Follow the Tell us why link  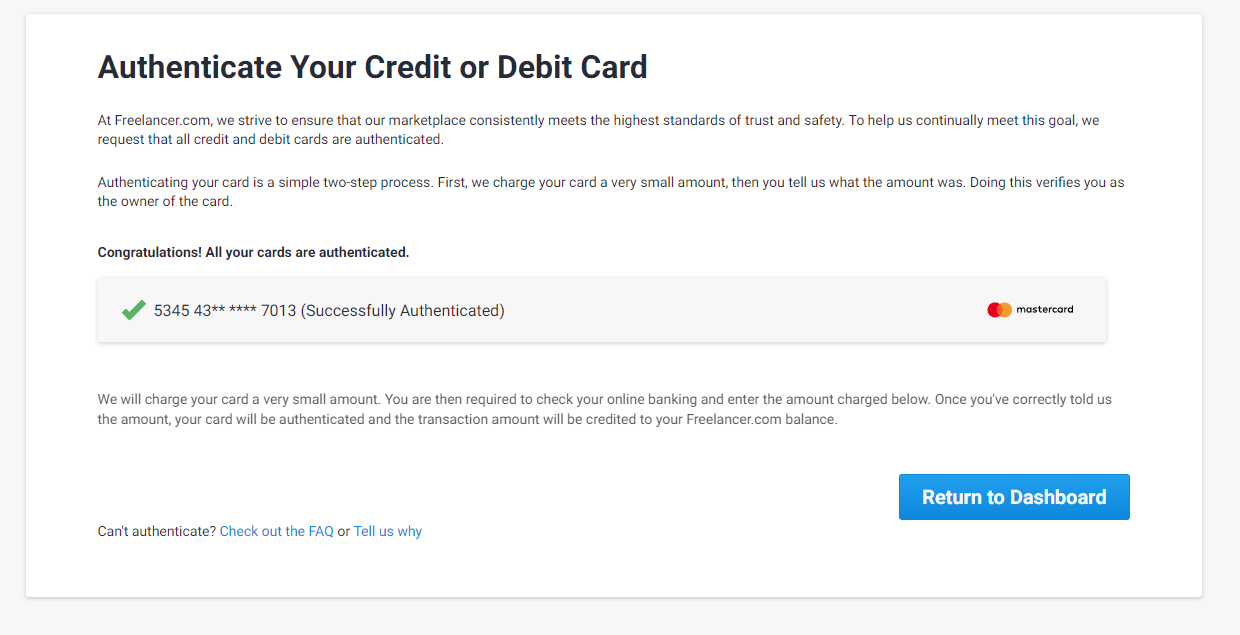(388, 531)
